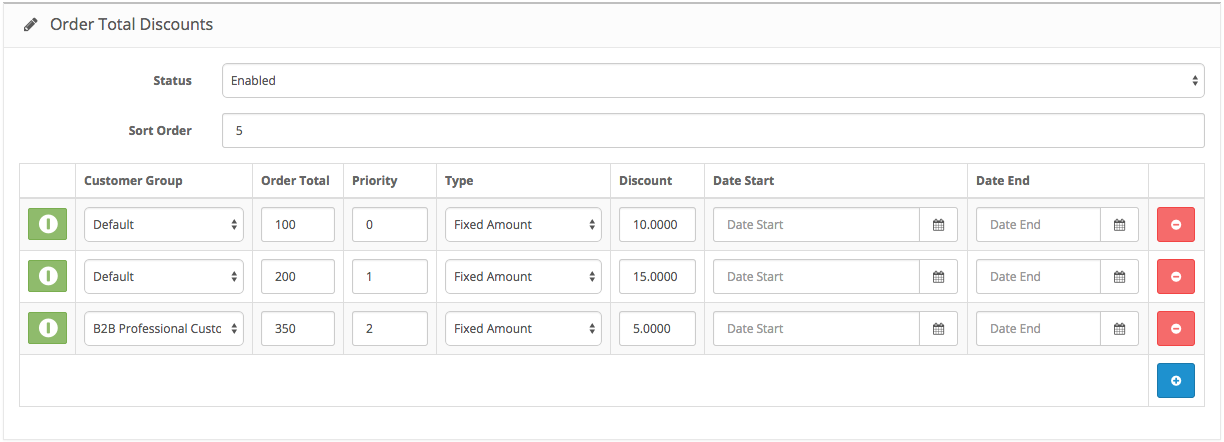Add a new discount row with blue plus
This screenshot has width=1224, height=442.
pos(1175,381)
